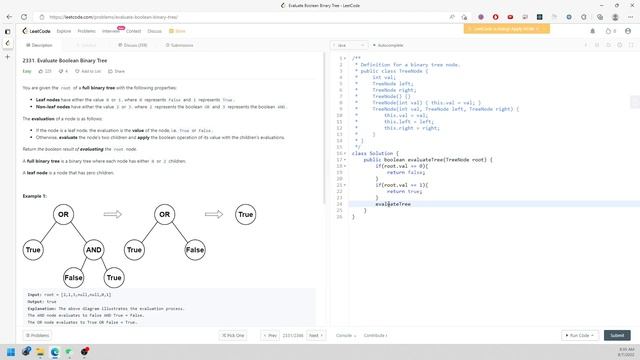Expand the Run Code dropdown

[x=580, y=336]
